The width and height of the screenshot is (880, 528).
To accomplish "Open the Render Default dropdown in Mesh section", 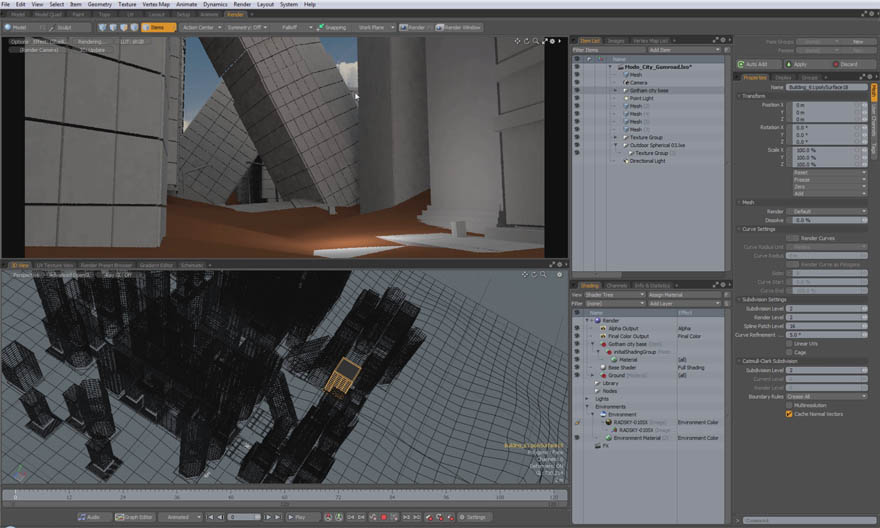I will tap(826, 212).
